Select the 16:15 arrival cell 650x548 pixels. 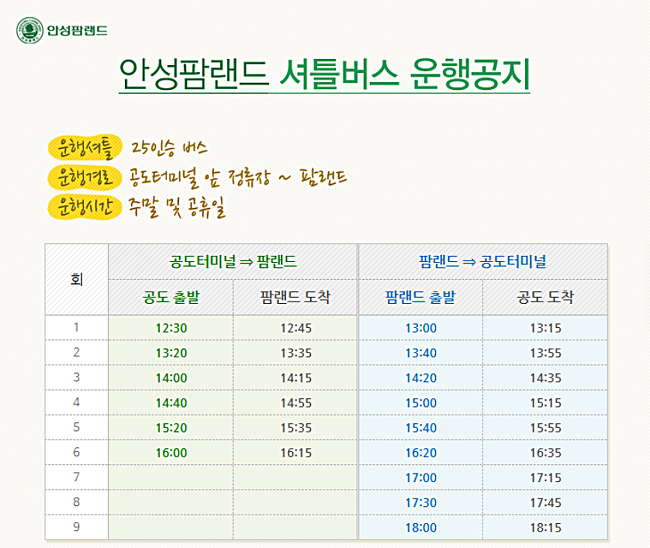pos(295,452)
